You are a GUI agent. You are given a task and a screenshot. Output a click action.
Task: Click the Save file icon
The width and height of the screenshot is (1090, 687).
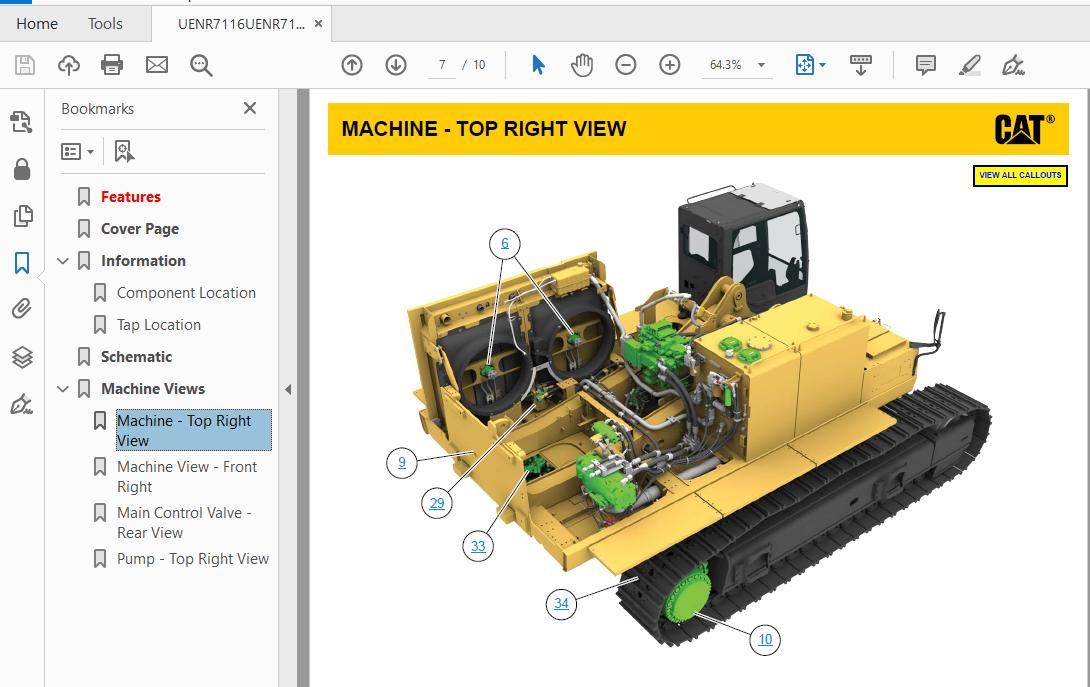tap(25, 65)
